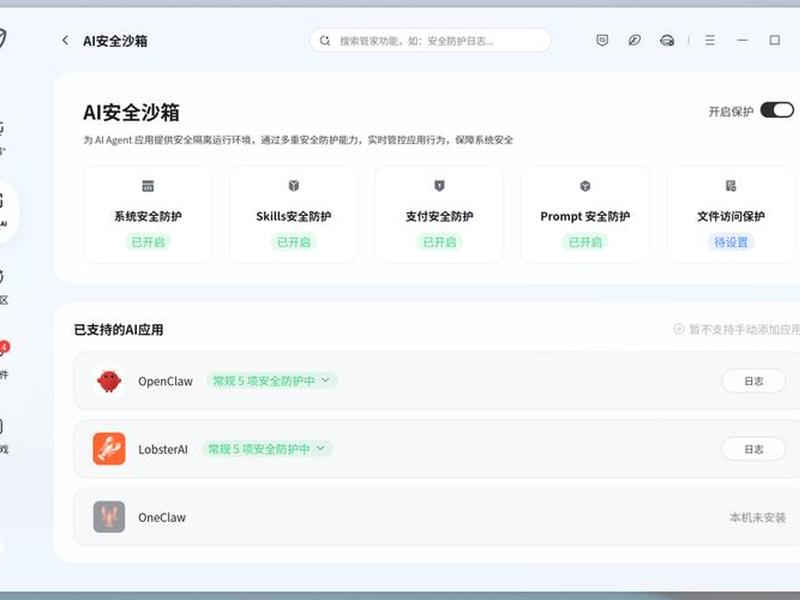This screenshot has height=600, width=800.
Task: Click the AI安全沙箱 page heading
Action: (x=131, y=112)
